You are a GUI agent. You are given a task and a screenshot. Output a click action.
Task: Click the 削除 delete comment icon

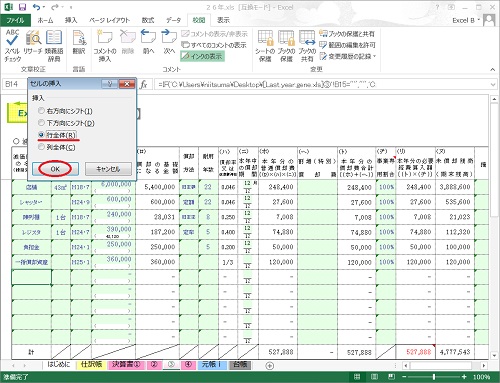click(128, 42)
